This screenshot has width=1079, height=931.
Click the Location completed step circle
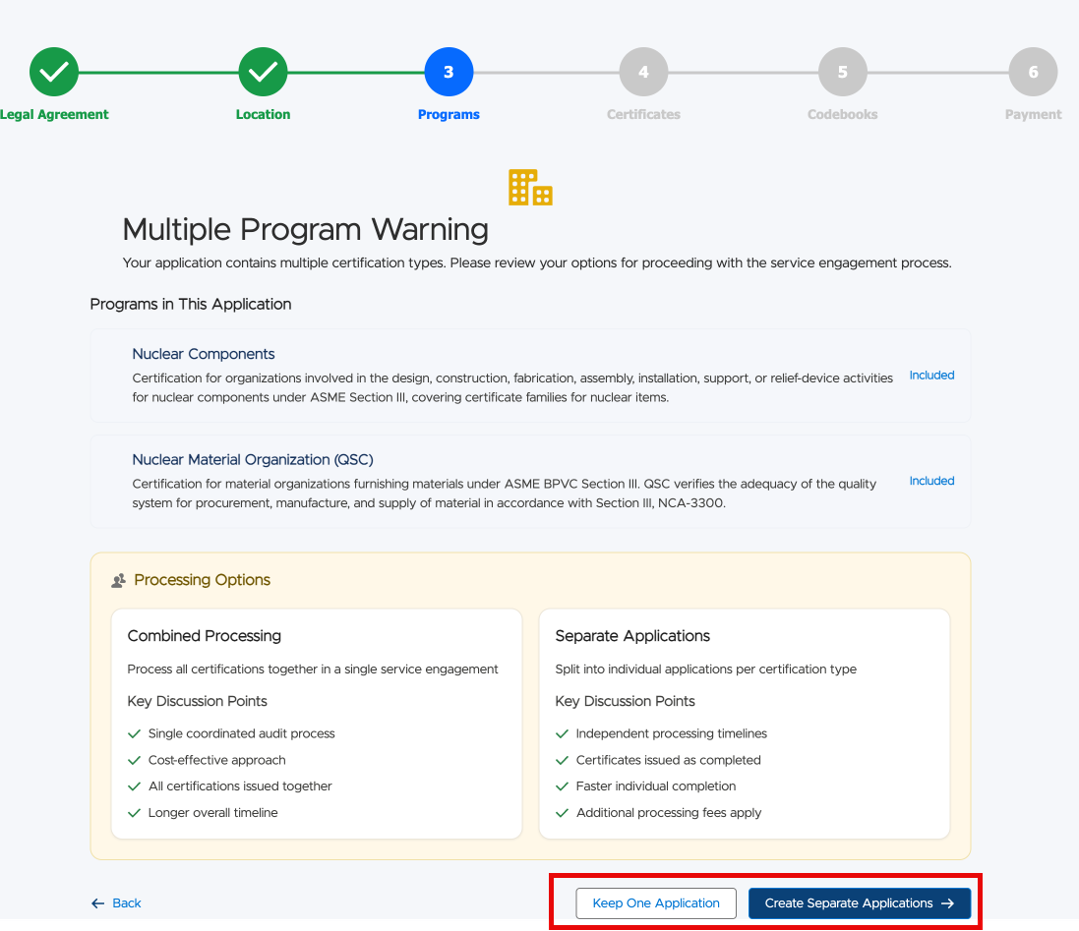(x=263, y=72)
